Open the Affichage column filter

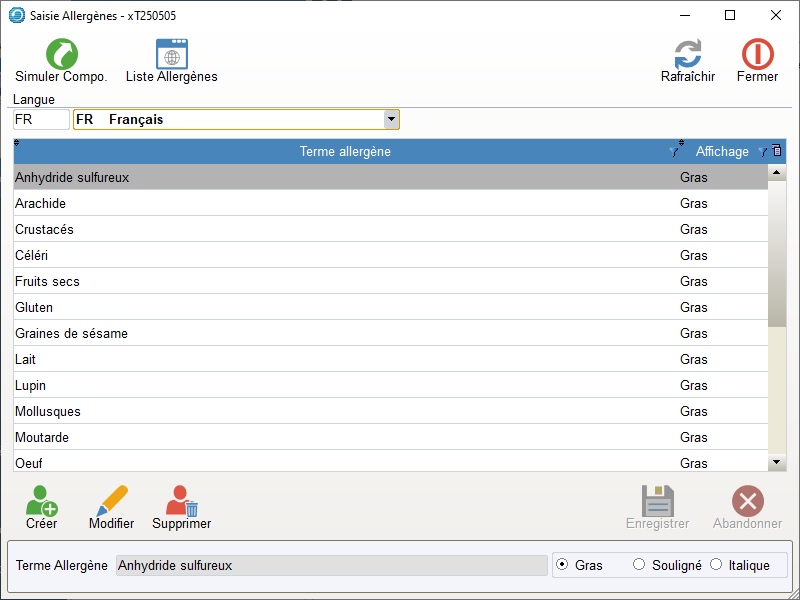(x=762, y=152)
